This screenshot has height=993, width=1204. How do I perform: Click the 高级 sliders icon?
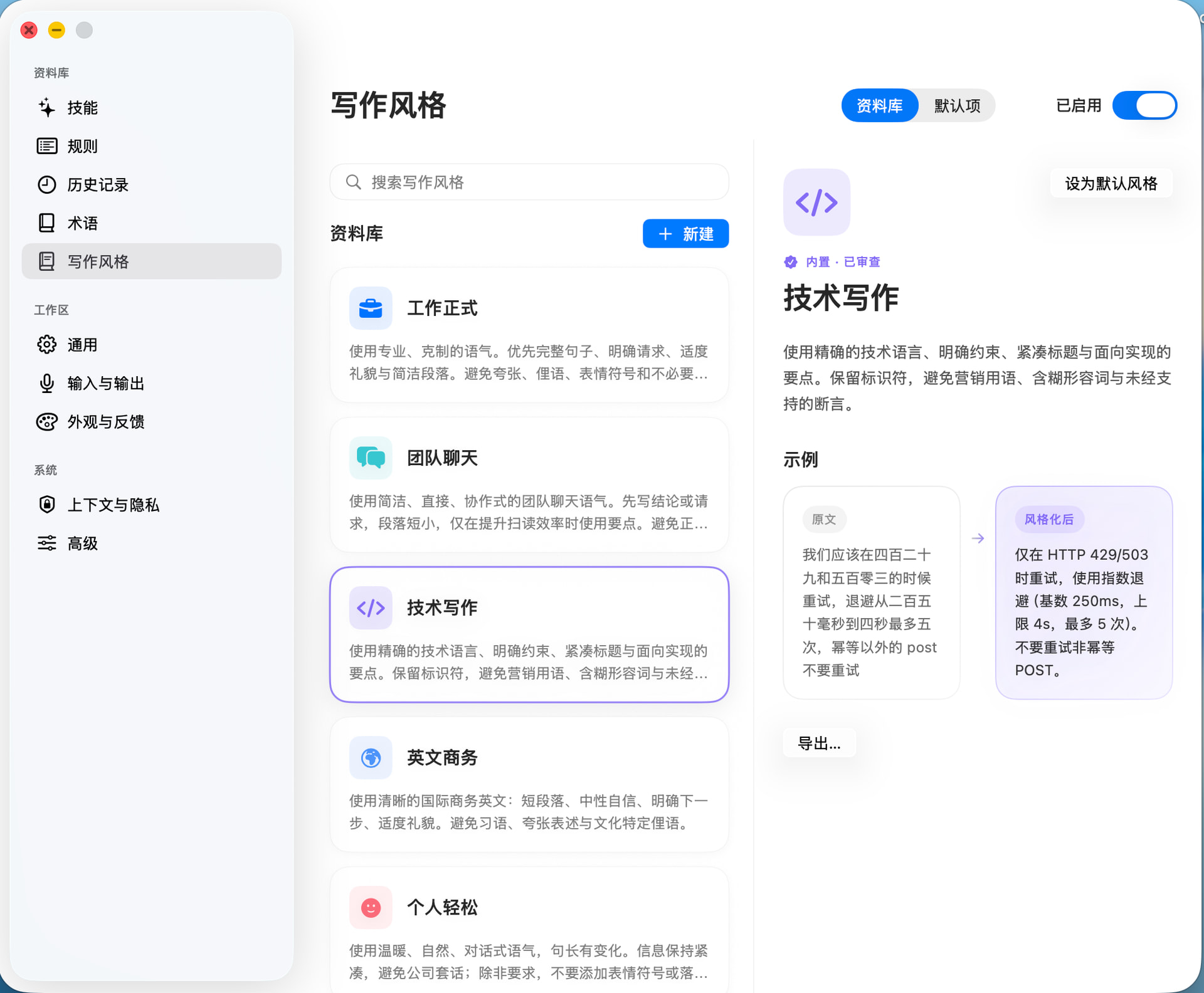point(46,543)
